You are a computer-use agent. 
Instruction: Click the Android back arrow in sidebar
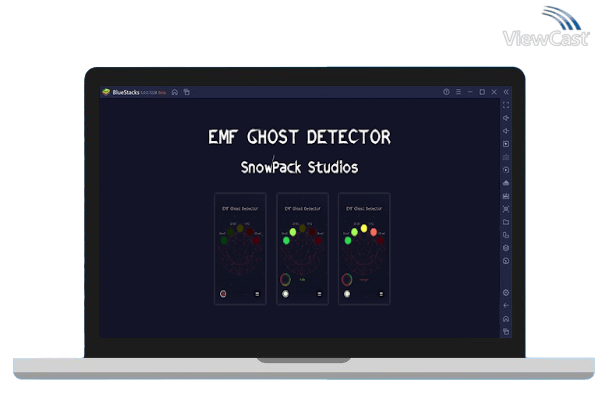(506, 306)
